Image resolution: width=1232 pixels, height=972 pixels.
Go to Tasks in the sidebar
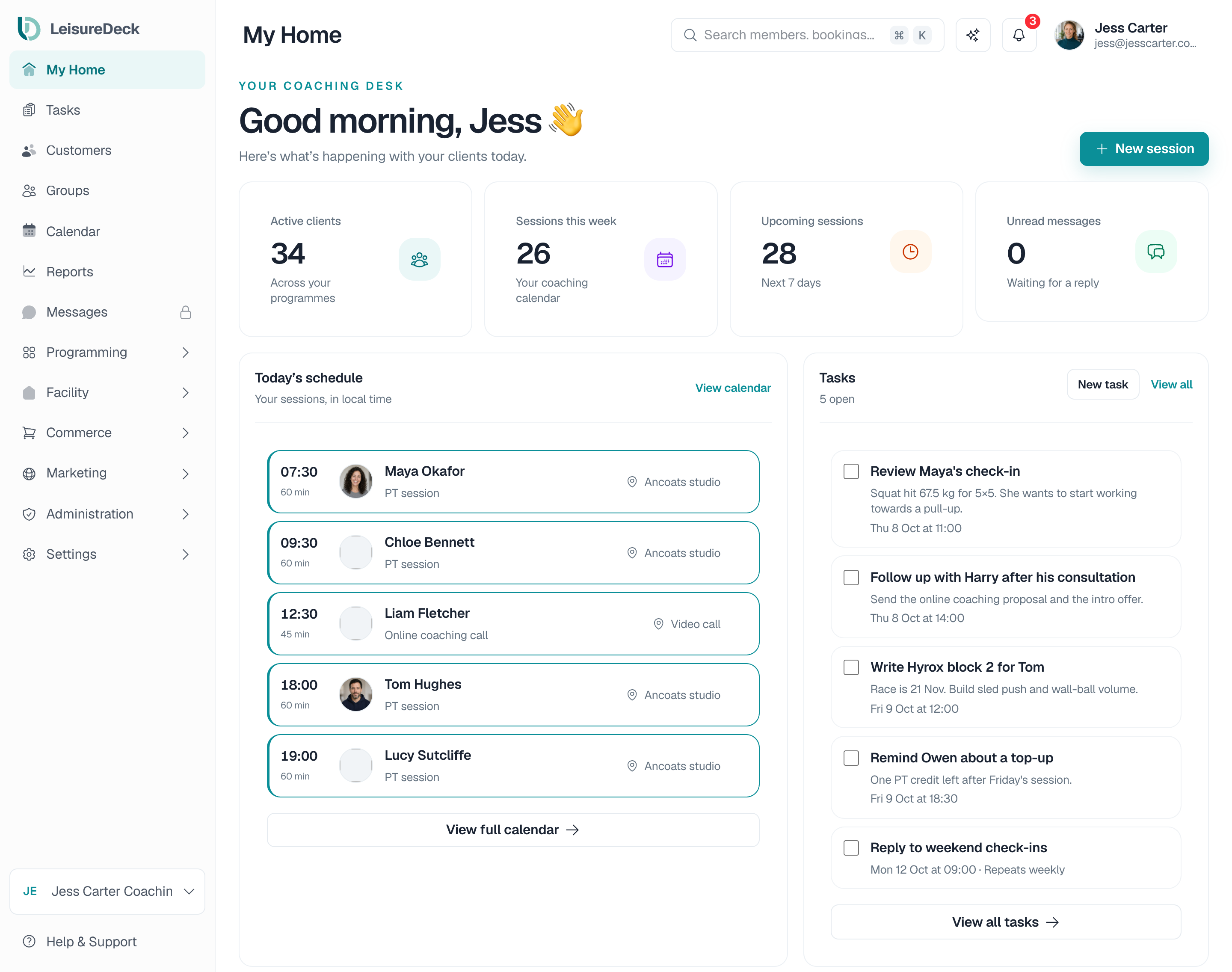[x=107, y=110]
